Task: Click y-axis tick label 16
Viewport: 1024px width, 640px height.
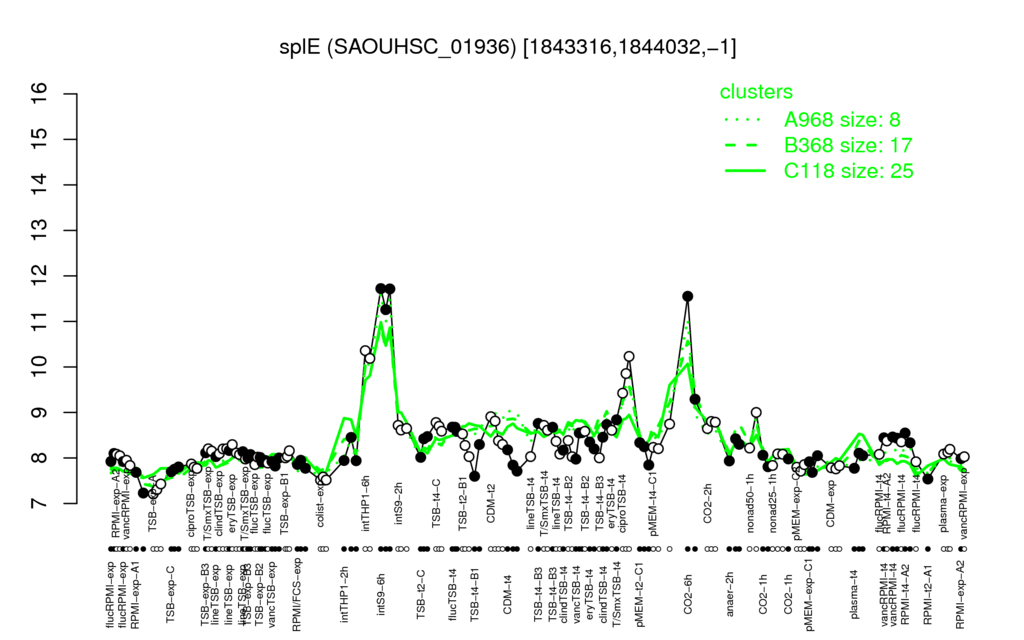Action: (x=40, y=94)
